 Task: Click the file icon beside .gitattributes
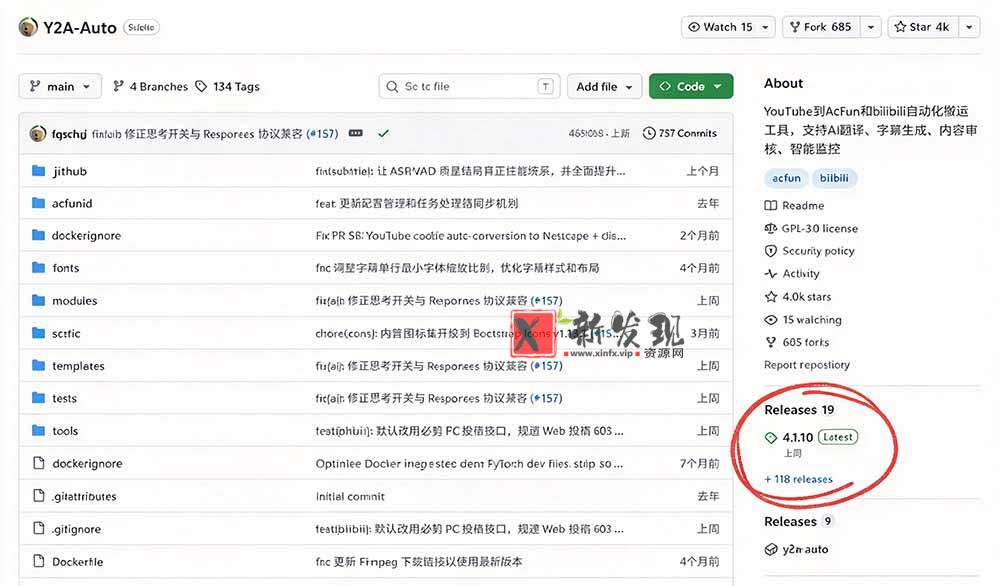[39, 495]
